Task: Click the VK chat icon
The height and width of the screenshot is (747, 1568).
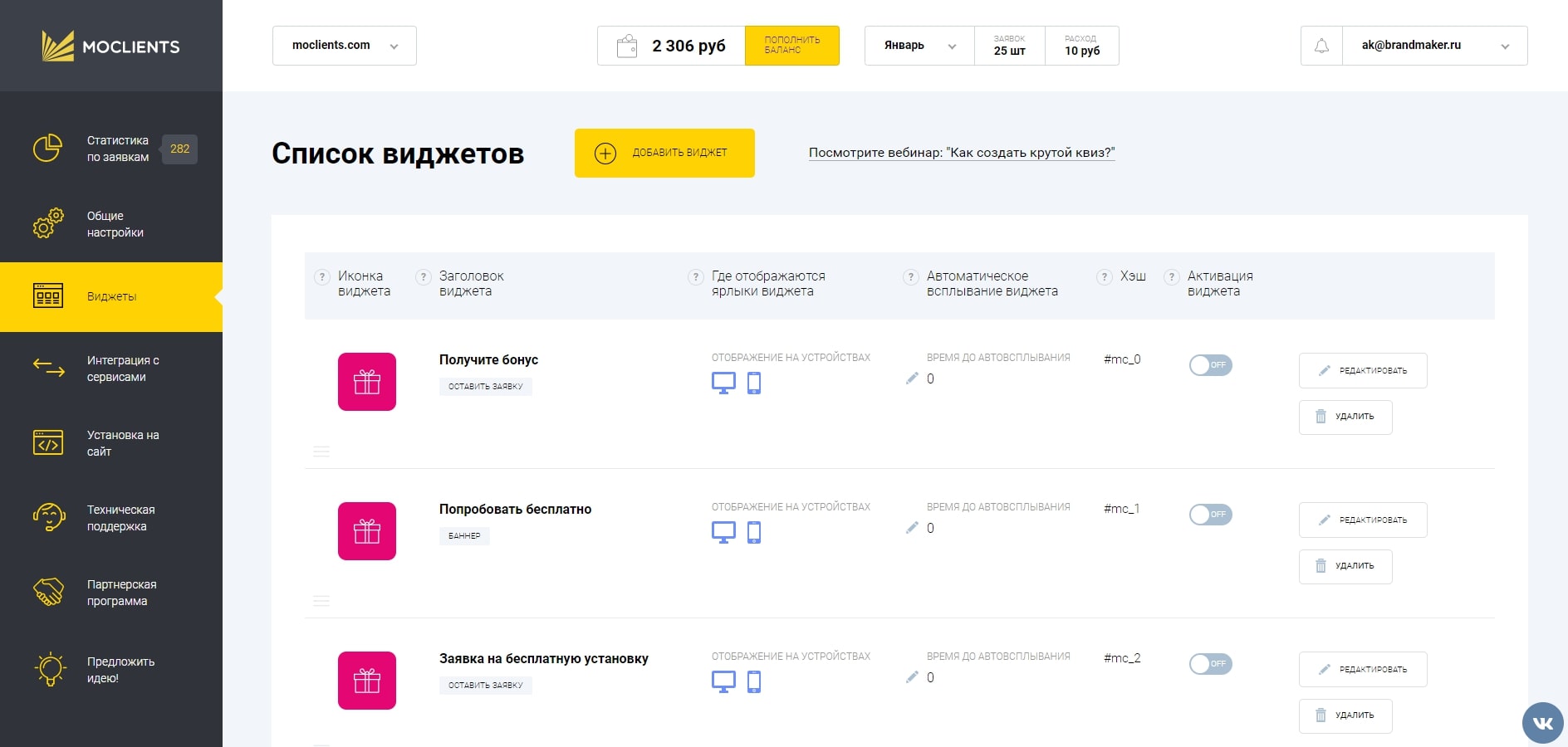Action: click(x=1542, y=723)
